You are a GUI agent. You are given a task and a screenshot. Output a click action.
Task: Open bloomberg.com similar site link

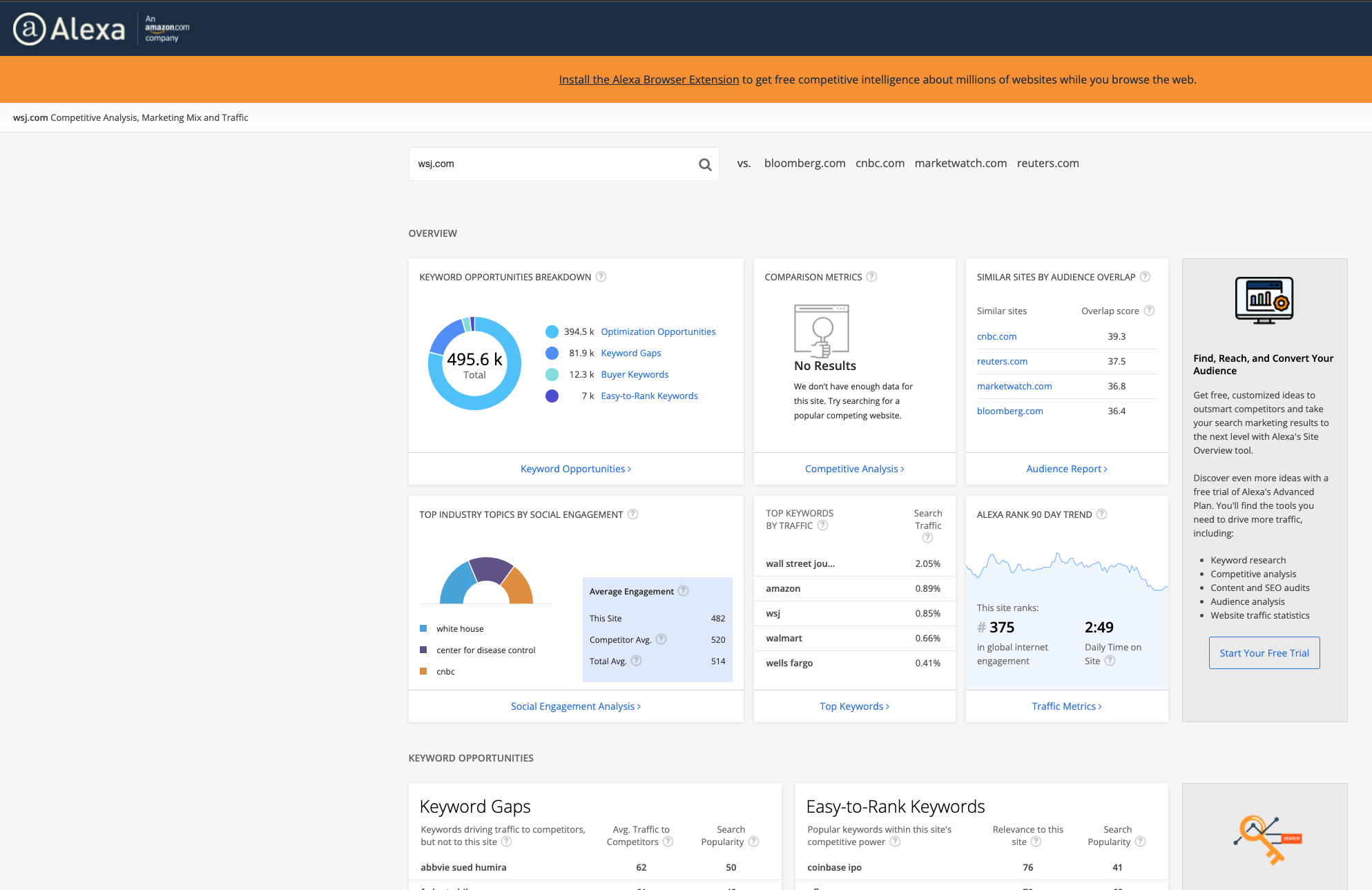coord(1010,412)
